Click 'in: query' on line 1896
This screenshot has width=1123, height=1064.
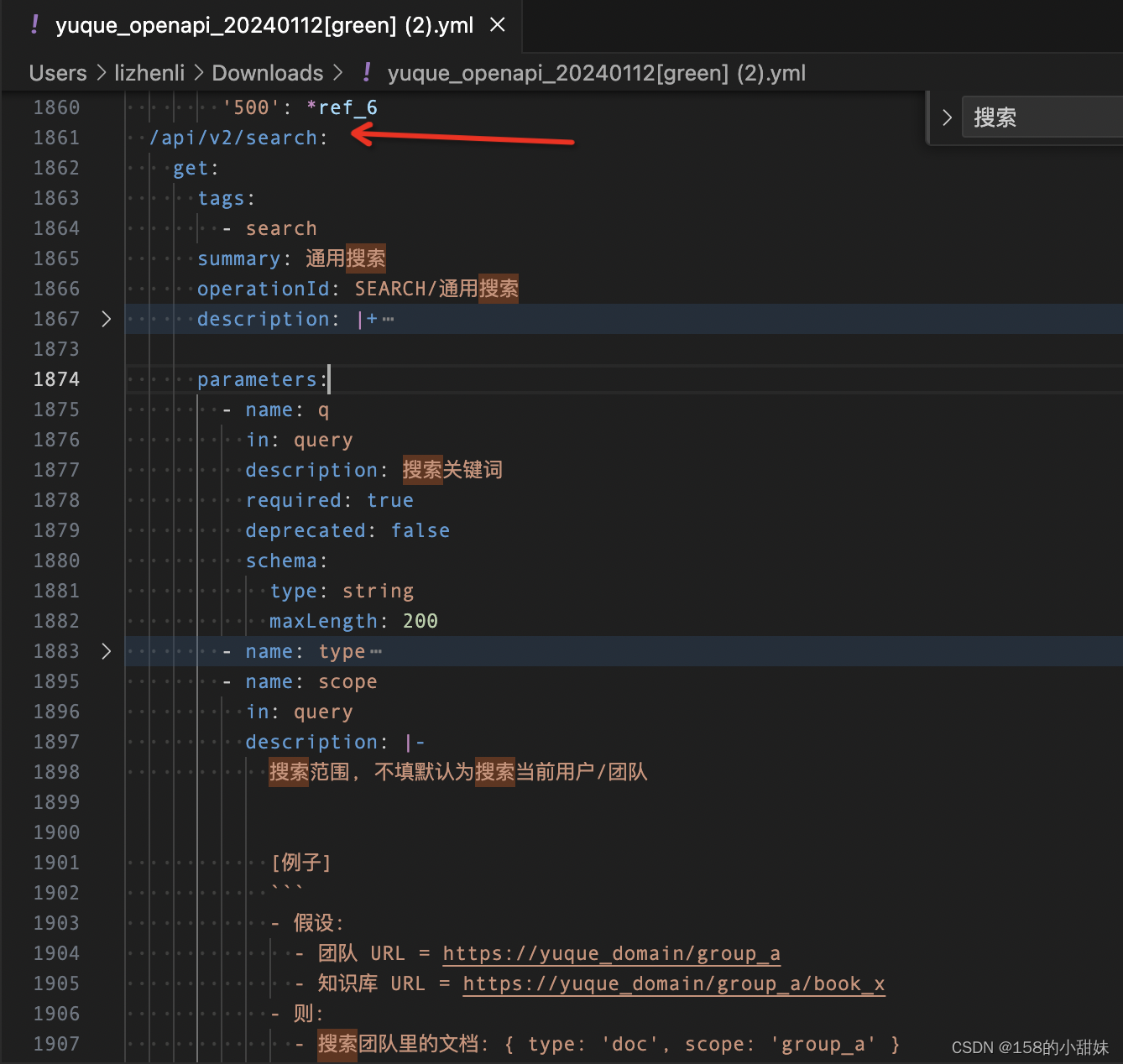click(x=300, y=712)
